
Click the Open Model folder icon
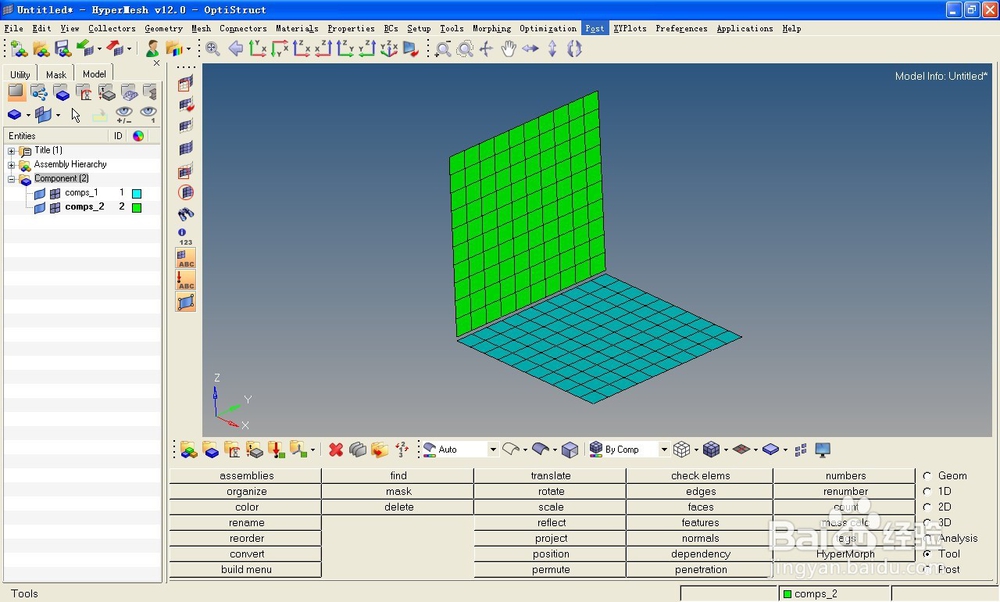41,49
